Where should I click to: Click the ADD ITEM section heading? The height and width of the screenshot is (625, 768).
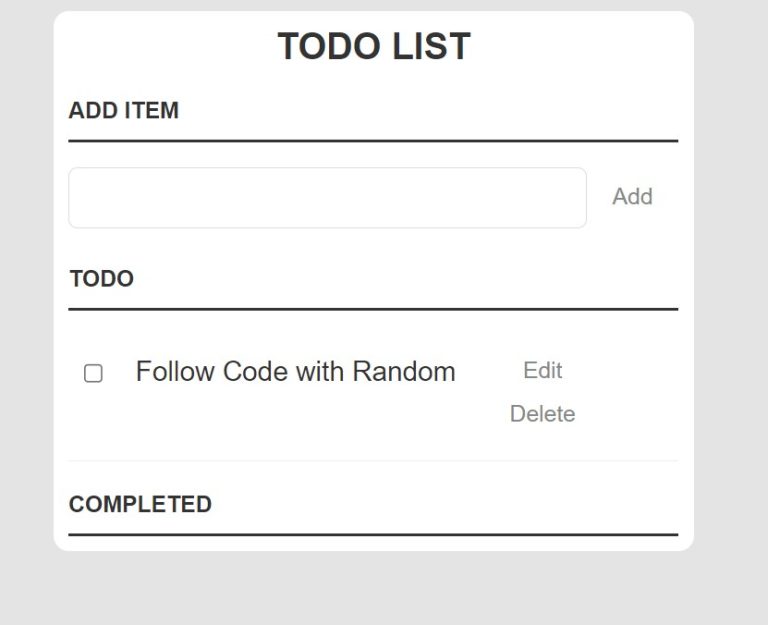[x=123, y=110]
